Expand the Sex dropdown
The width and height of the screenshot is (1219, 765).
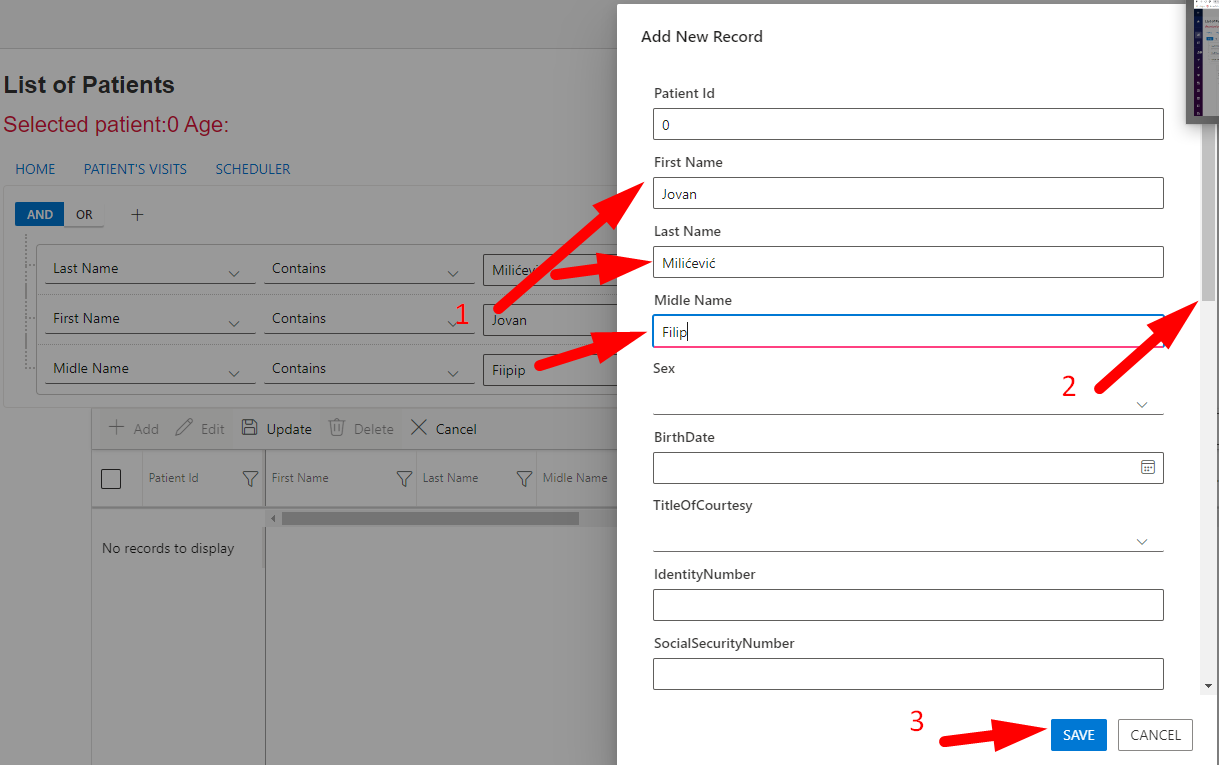1142,405
